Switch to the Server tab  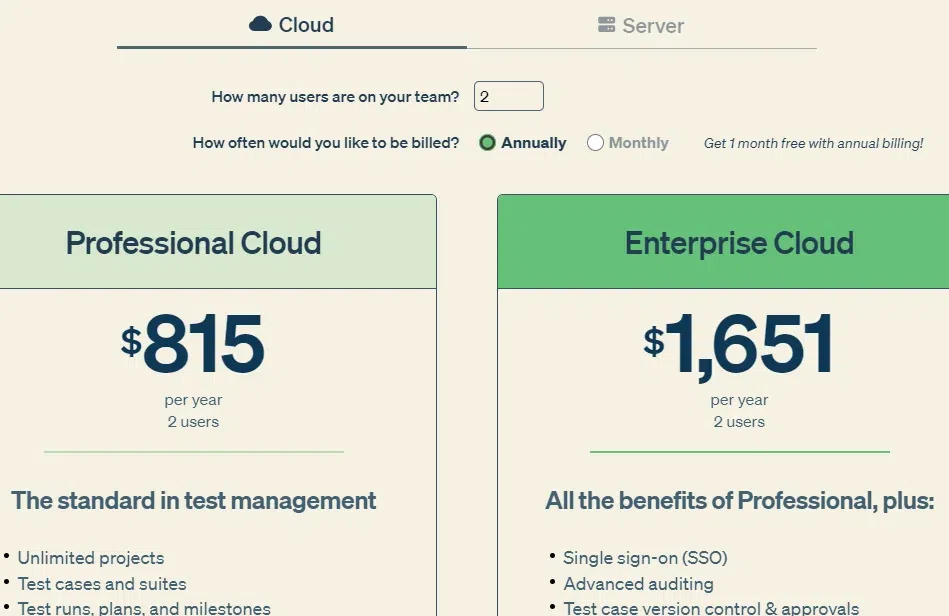click(641, 25)
